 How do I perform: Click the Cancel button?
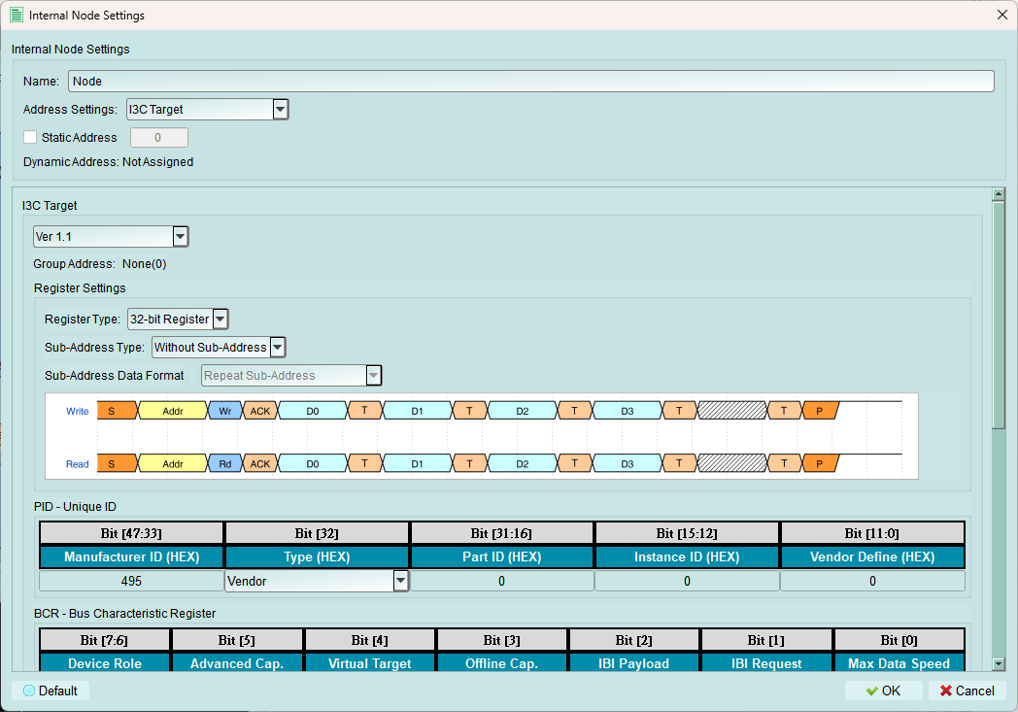[967, 691]
